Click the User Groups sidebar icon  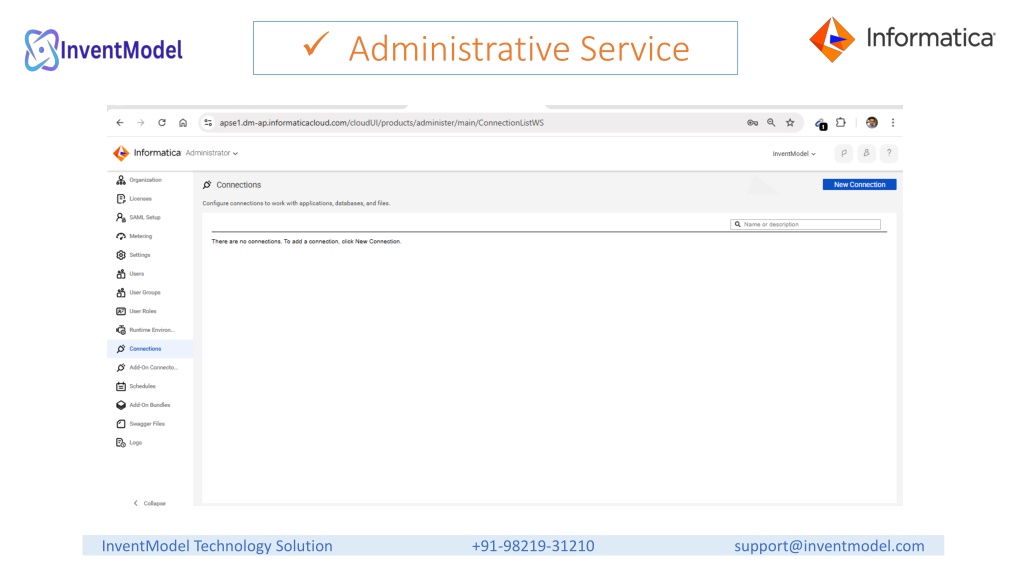[x=121, y=293]
